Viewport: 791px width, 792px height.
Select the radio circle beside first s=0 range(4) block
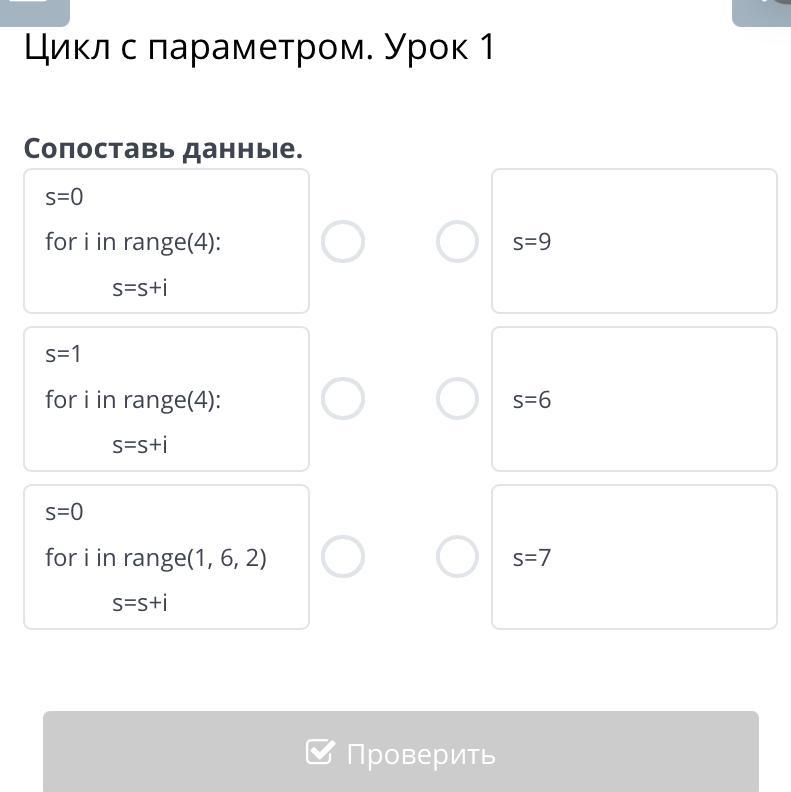pyautogui.click(x=343, y=242)
